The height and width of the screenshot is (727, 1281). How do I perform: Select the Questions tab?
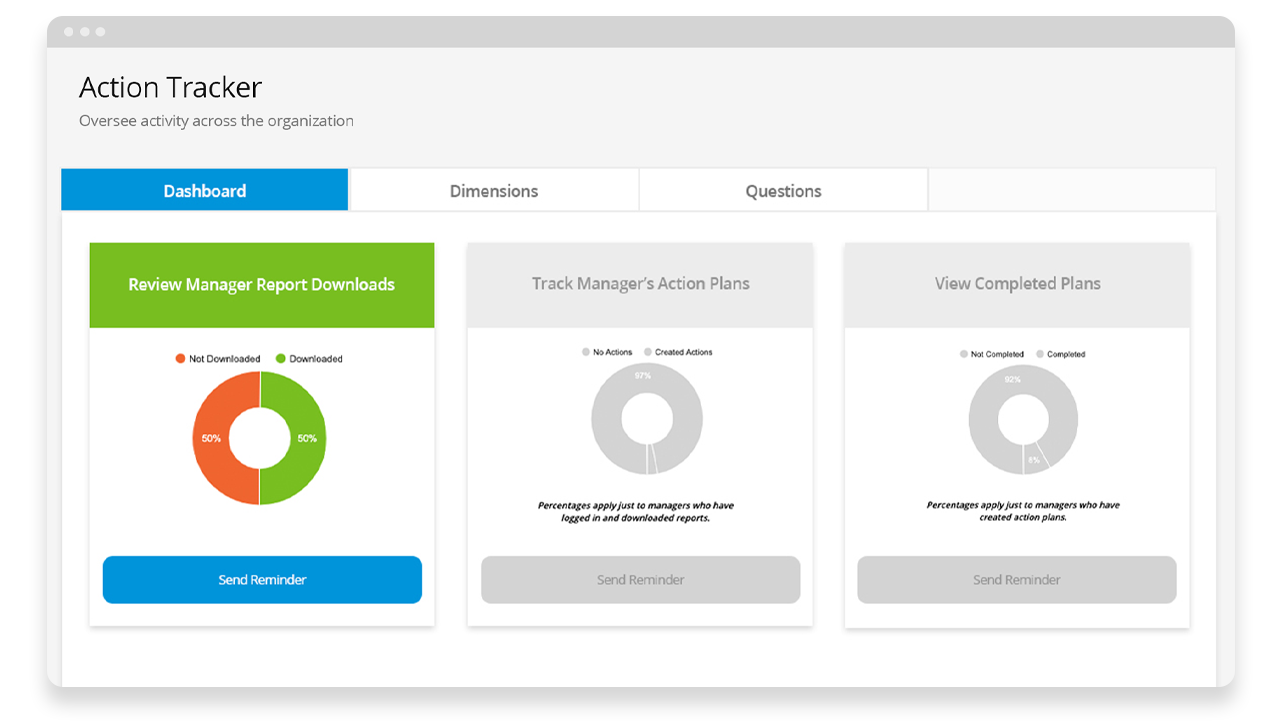[783, 191]
